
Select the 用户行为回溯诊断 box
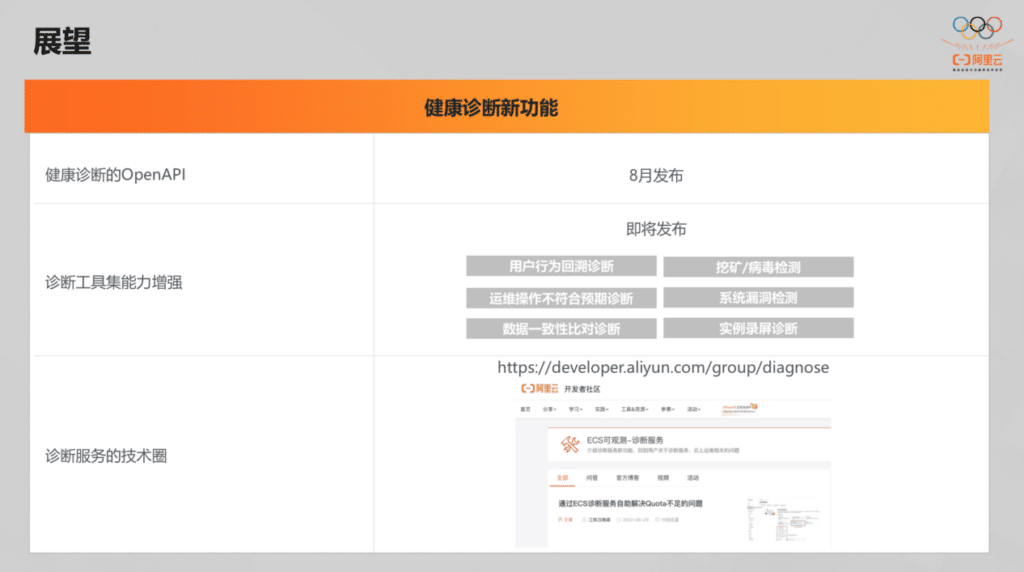point(561,266)
